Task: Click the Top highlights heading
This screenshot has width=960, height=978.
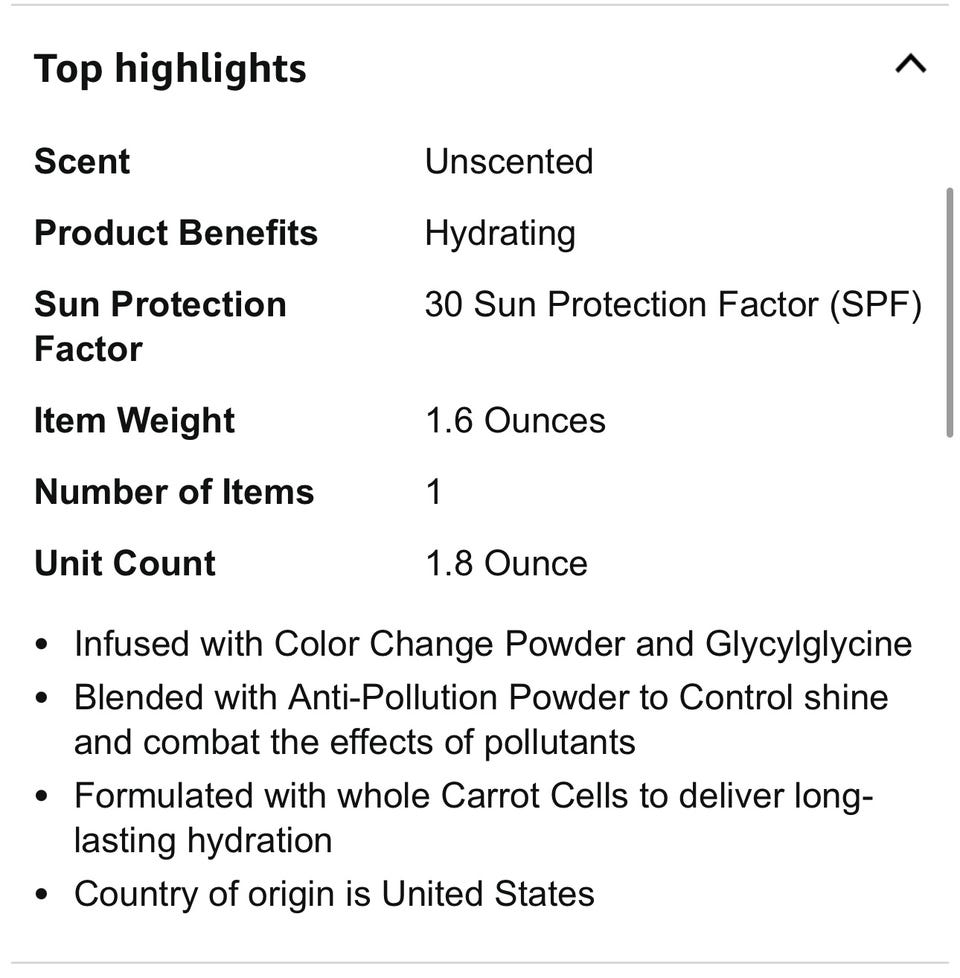Action: pyautogui.click(x=170, y=69)
